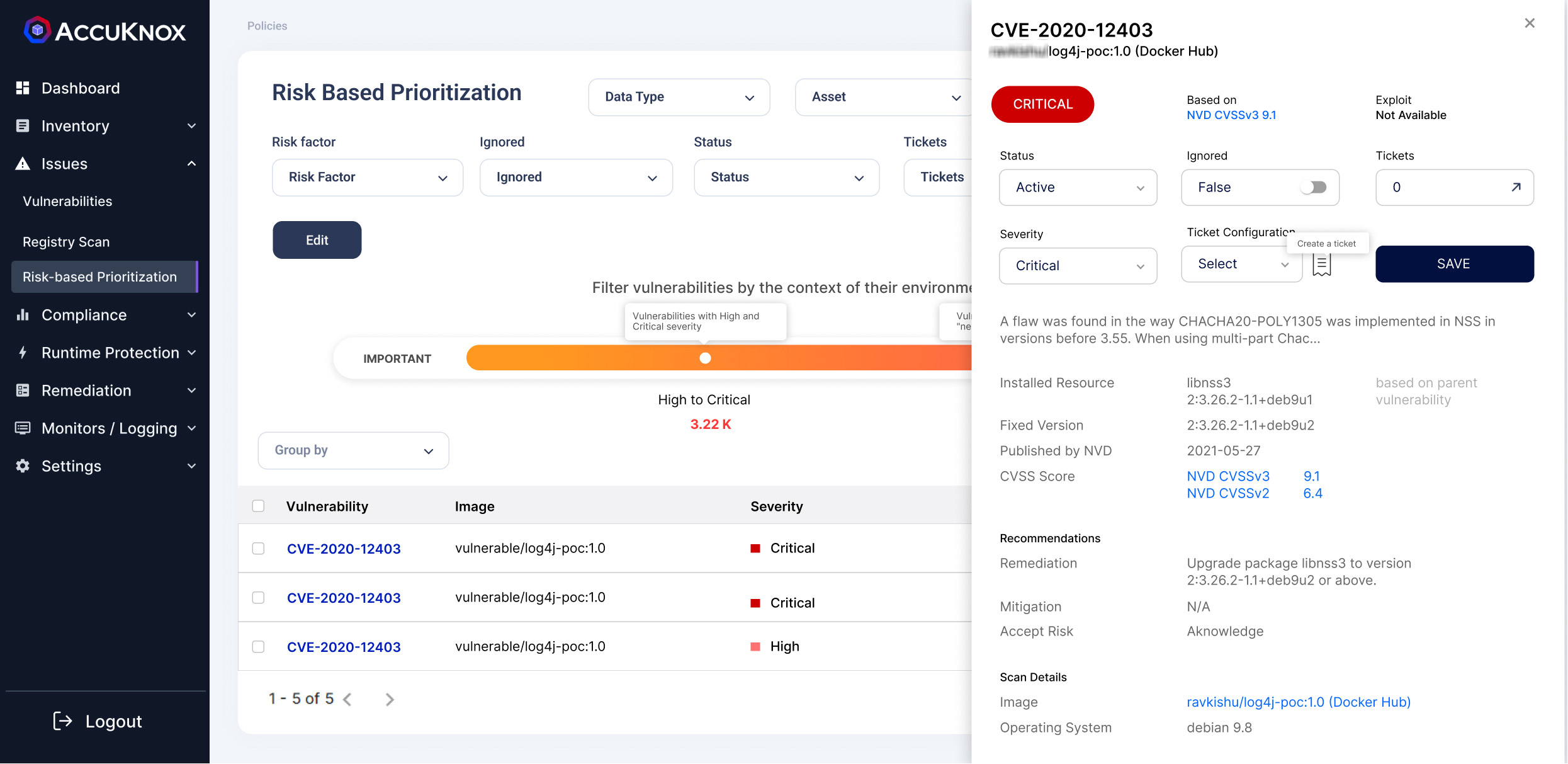Open the Group by dropdown
The width and height of the screenshot is (1568, 764).
point(353,450)
